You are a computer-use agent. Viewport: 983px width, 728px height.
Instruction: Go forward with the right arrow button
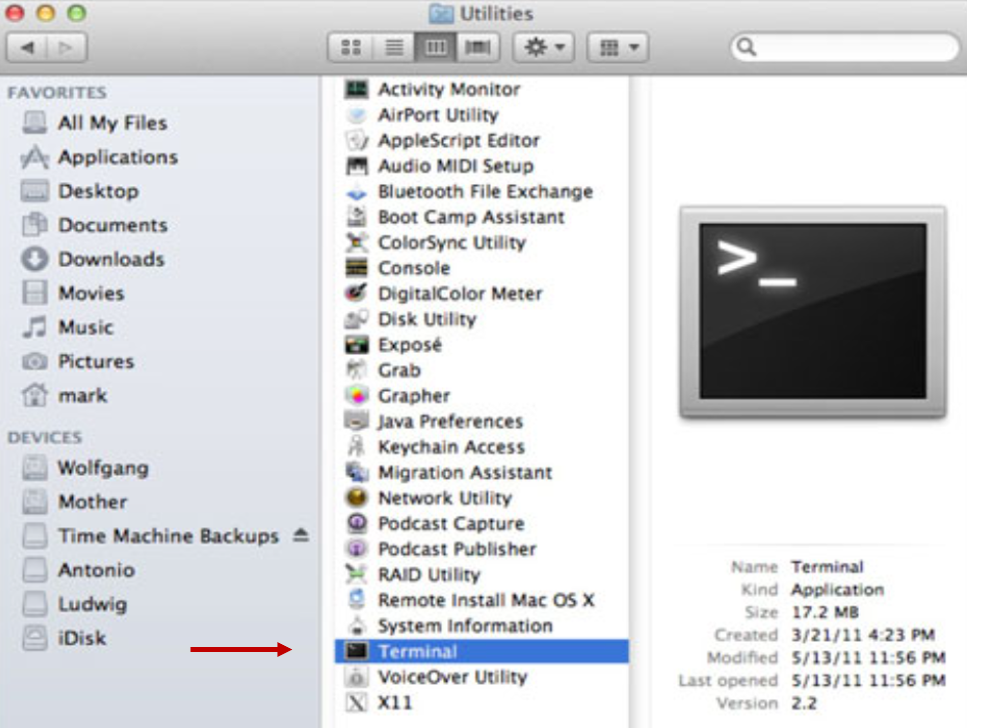[x=66, y=47]
